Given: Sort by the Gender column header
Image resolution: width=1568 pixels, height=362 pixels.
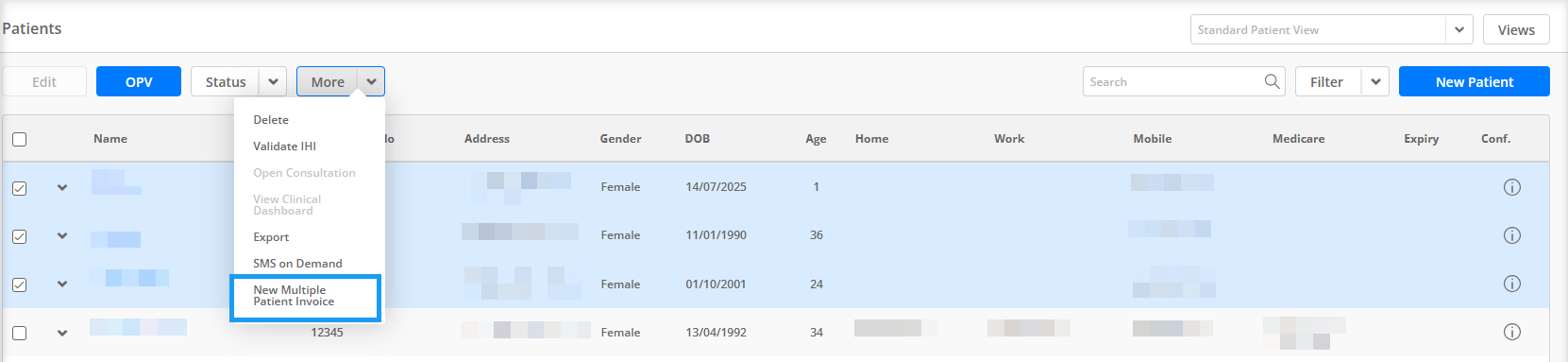Looking at the screenshot, I should click(620, 139).
